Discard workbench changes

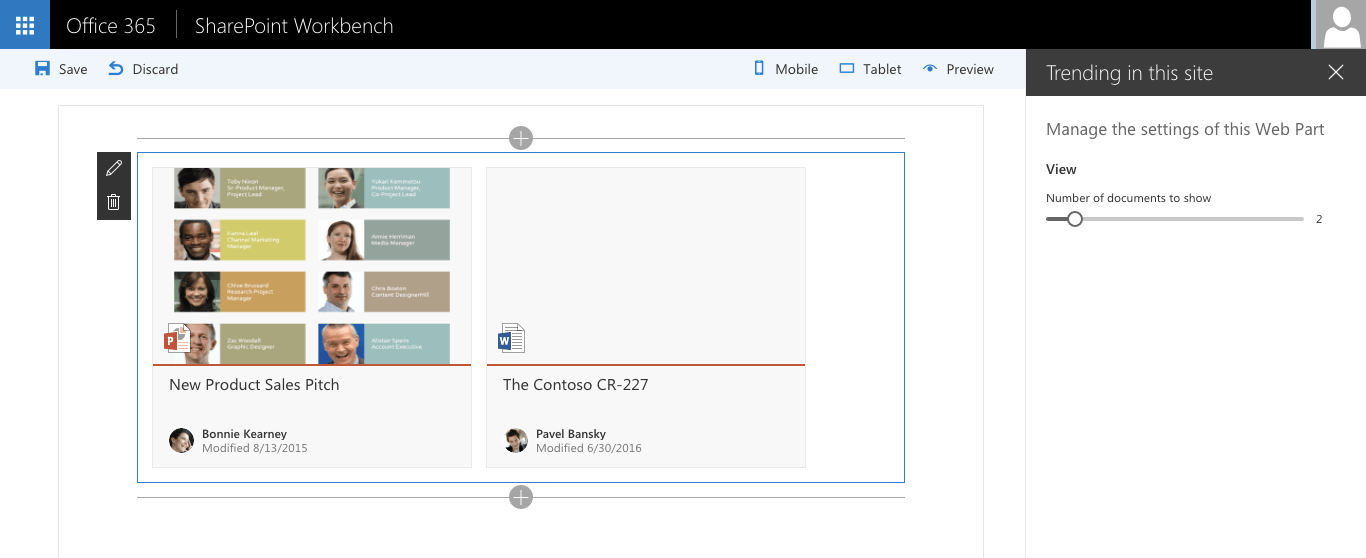(143, 69)
